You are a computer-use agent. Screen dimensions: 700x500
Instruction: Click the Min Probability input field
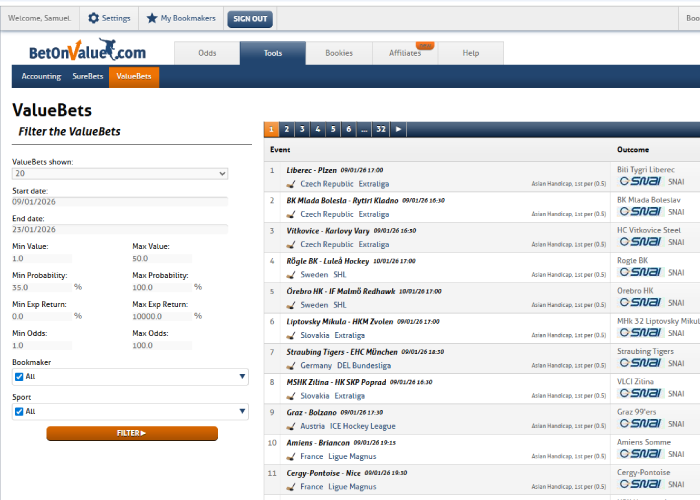(42, 288)
